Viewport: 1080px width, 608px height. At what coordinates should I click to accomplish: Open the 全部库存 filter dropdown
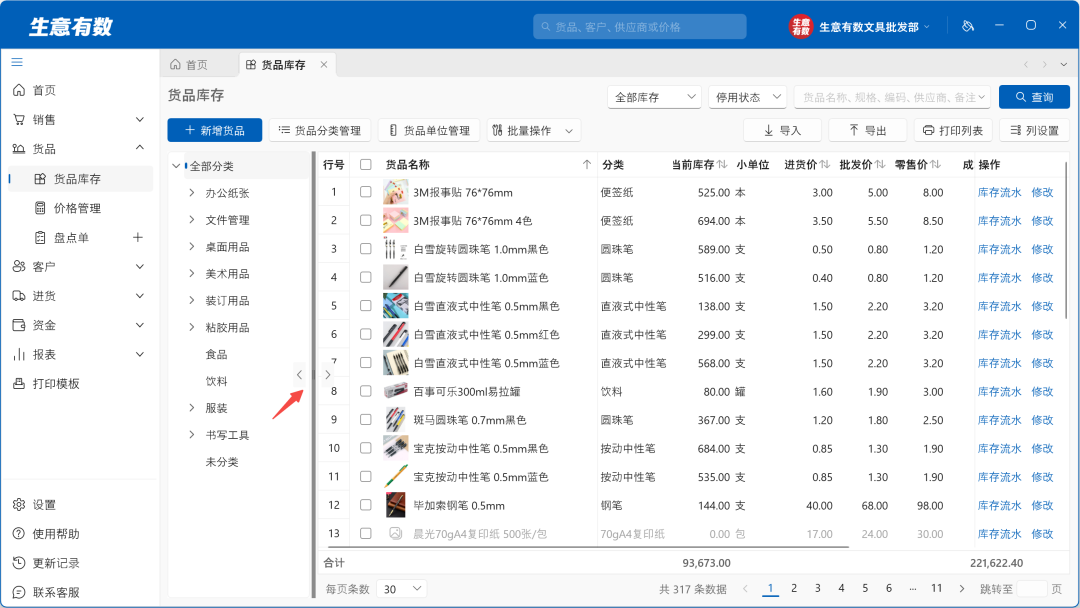point(654,97)
